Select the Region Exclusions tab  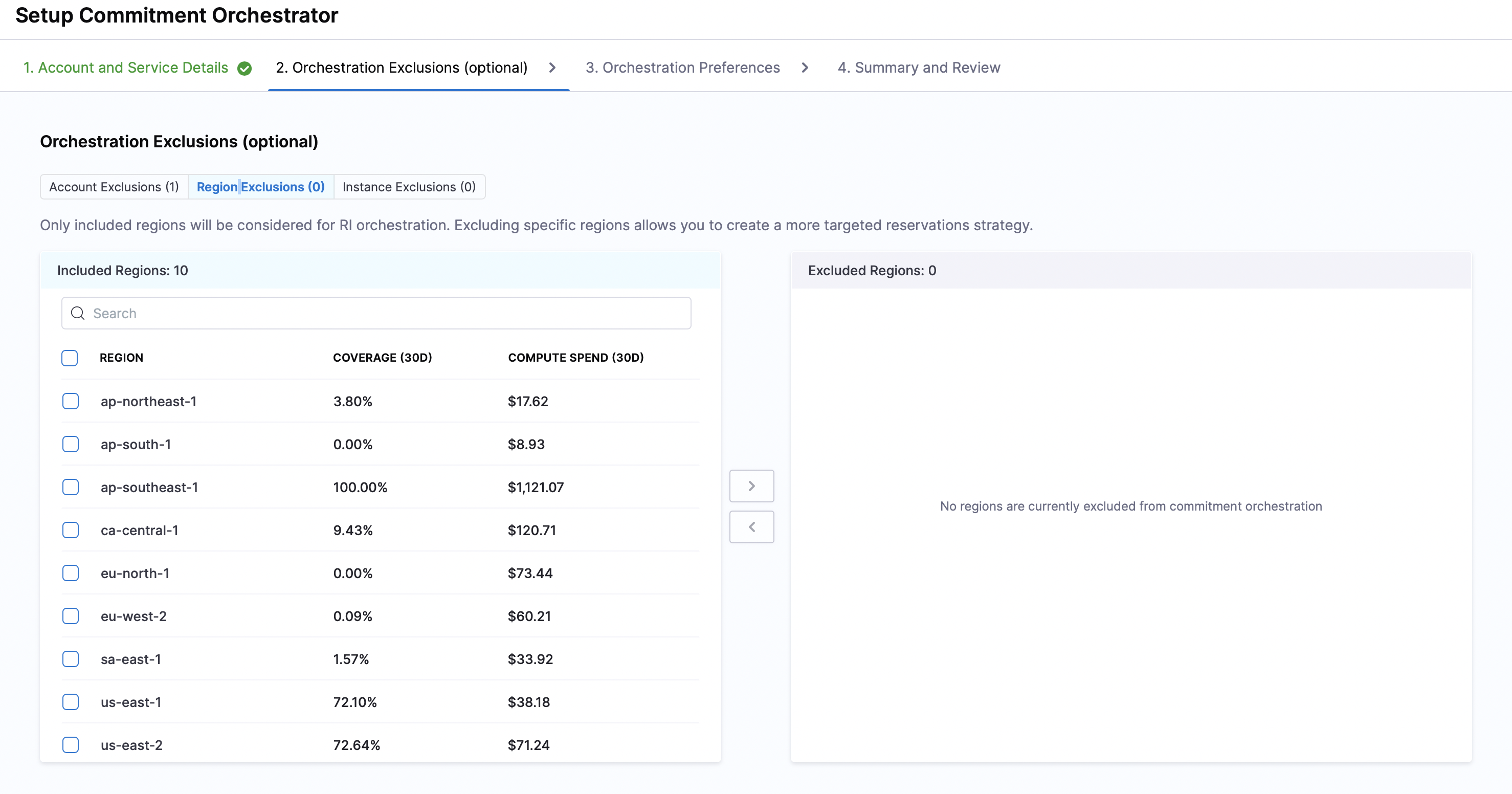[260, 187]
